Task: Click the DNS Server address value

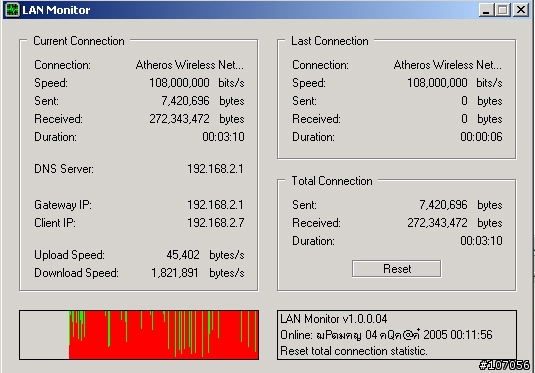Action: [215, 169]
